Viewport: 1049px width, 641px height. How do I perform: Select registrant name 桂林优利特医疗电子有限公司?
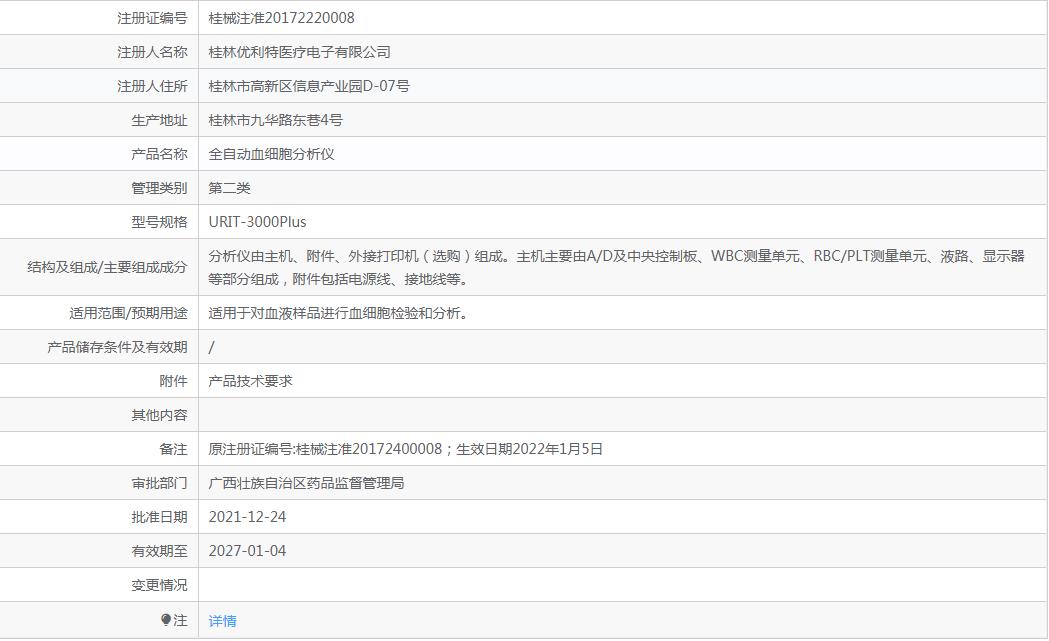299,52
